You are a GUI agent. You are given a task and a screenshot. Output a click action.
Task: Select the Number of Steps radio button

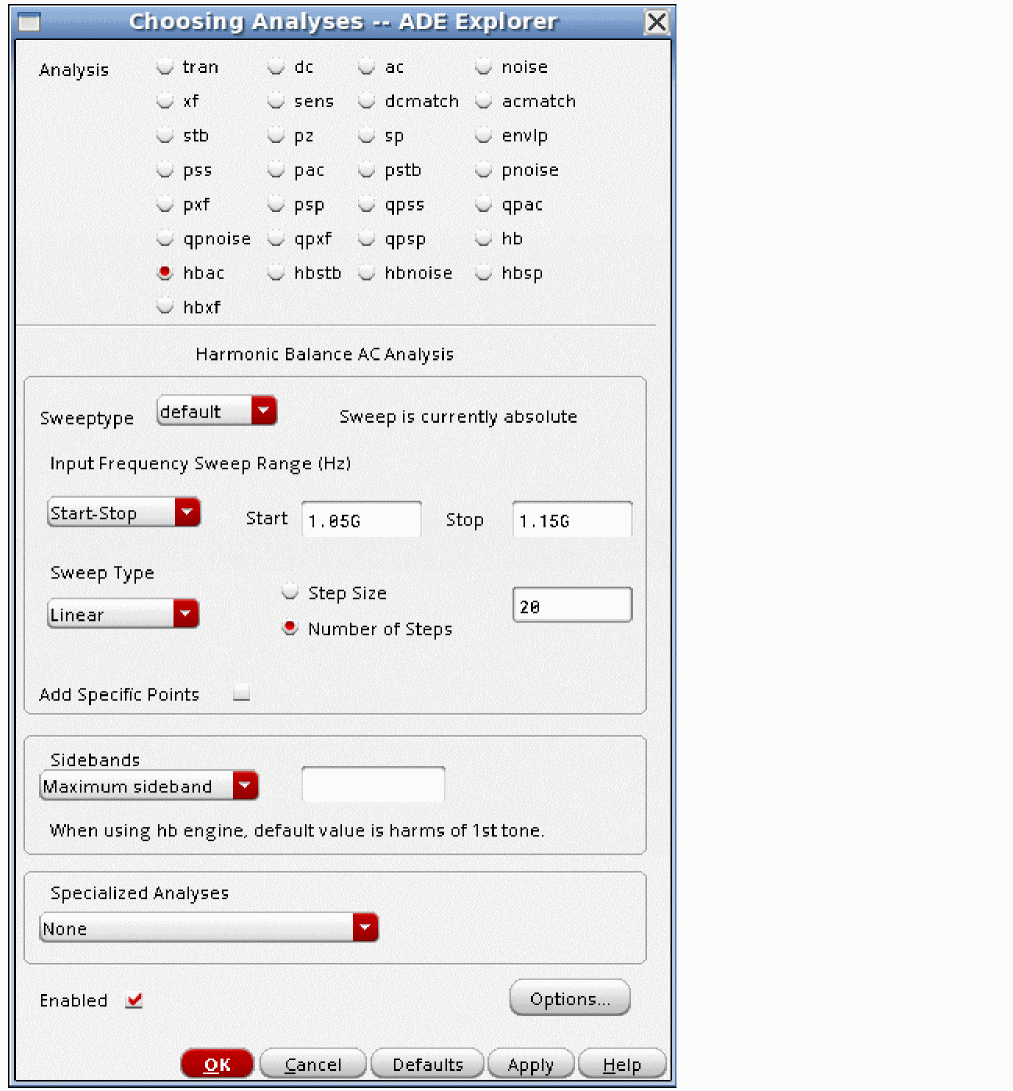(290, 628)
